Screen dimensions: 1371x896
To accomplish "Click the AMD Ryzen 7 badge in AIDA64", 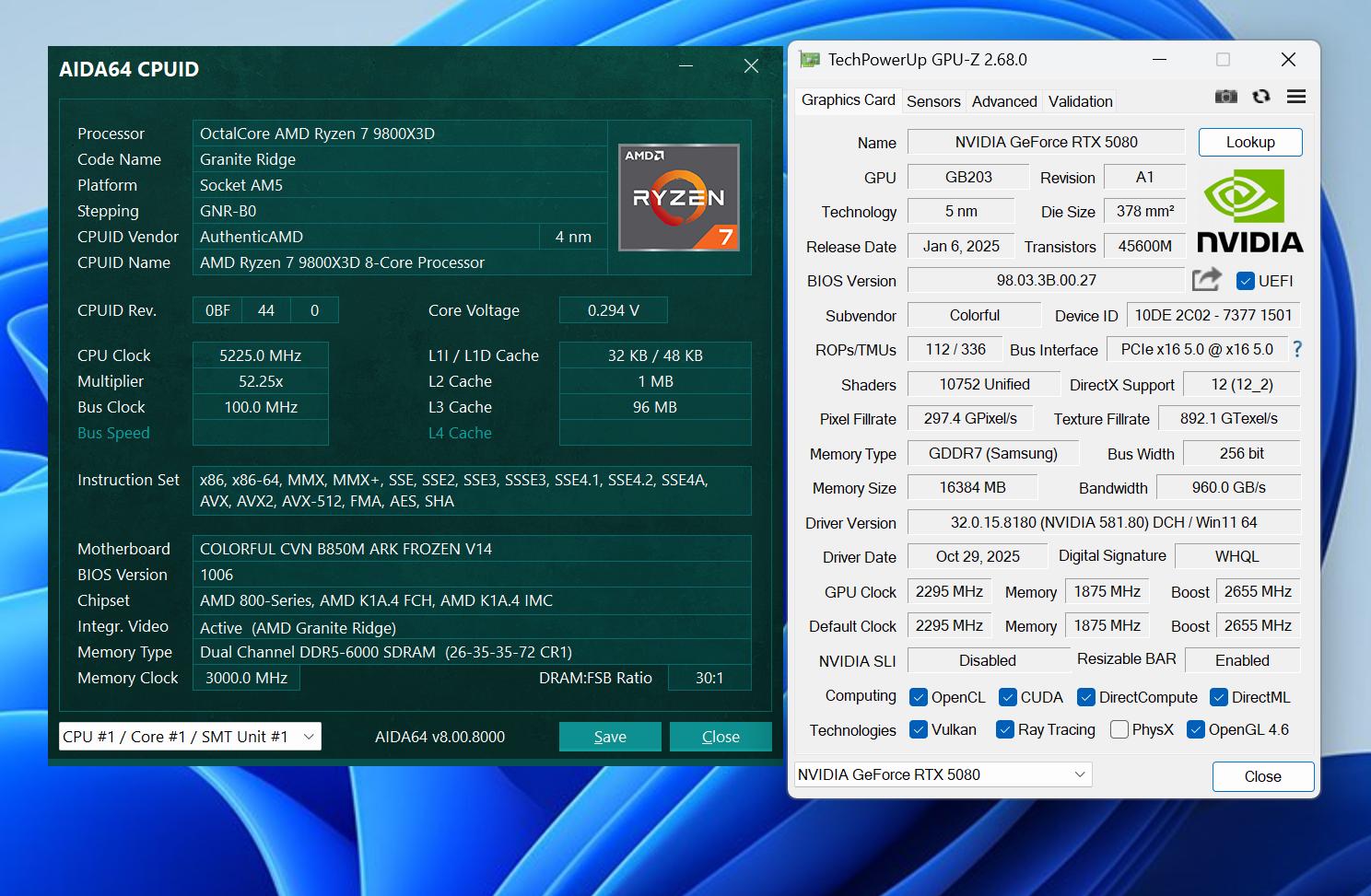I will point(678,196).
